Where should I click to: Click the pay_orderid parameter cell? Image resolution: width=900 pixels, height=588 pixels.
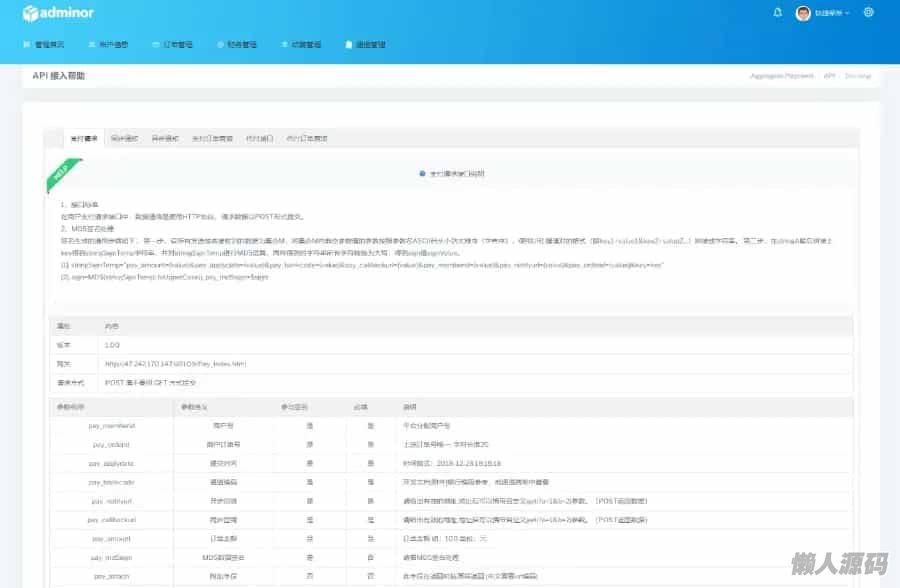(x=111, y=444)
